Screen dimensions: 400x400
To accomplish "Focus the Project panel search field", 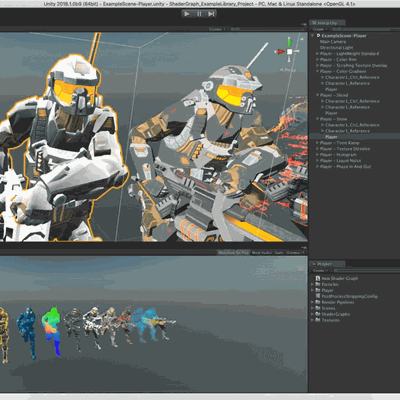I will click(366, 271).
